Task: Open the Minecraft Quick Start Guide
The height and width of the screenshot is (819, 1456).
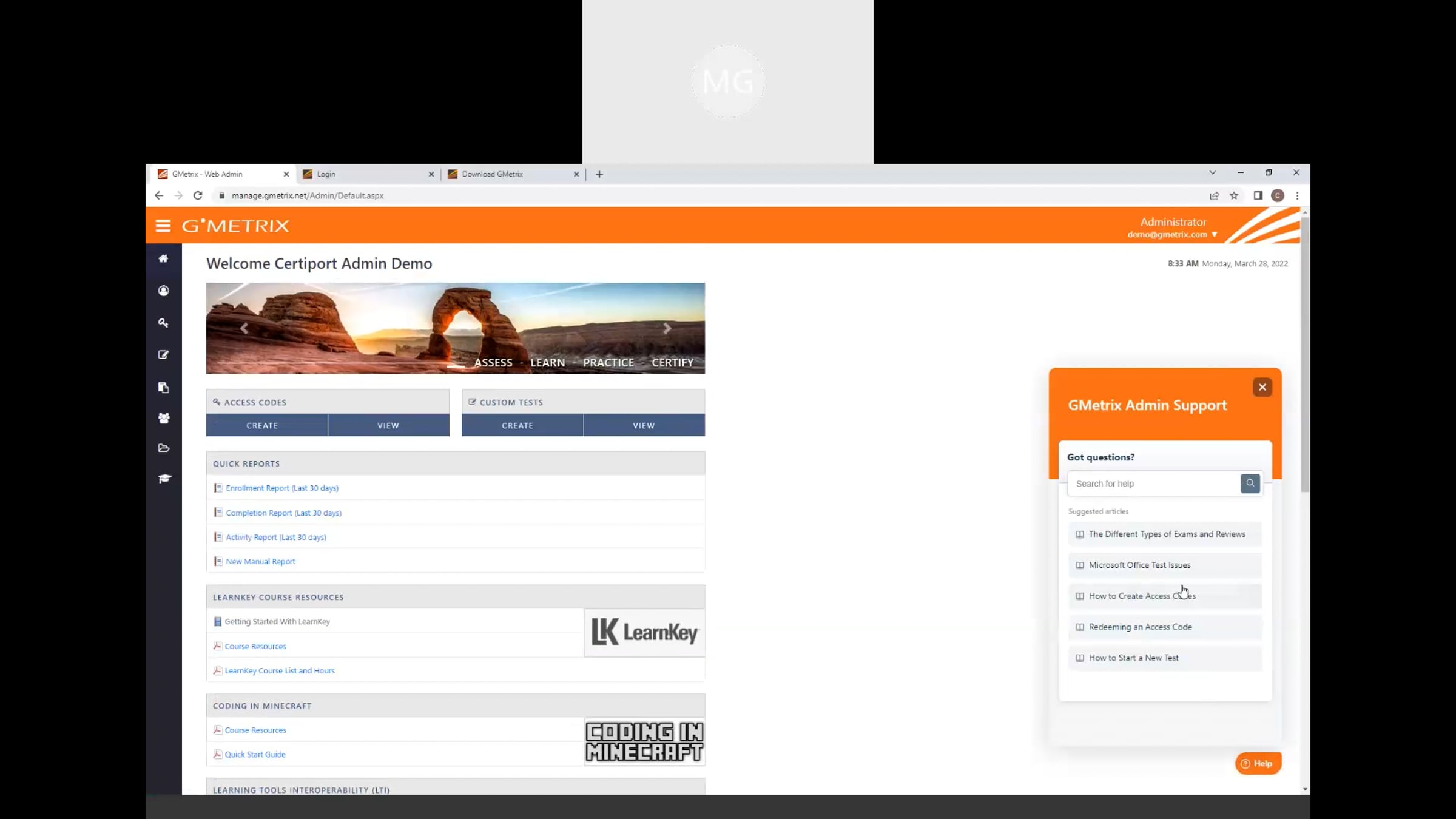Action: coord(255,755)
